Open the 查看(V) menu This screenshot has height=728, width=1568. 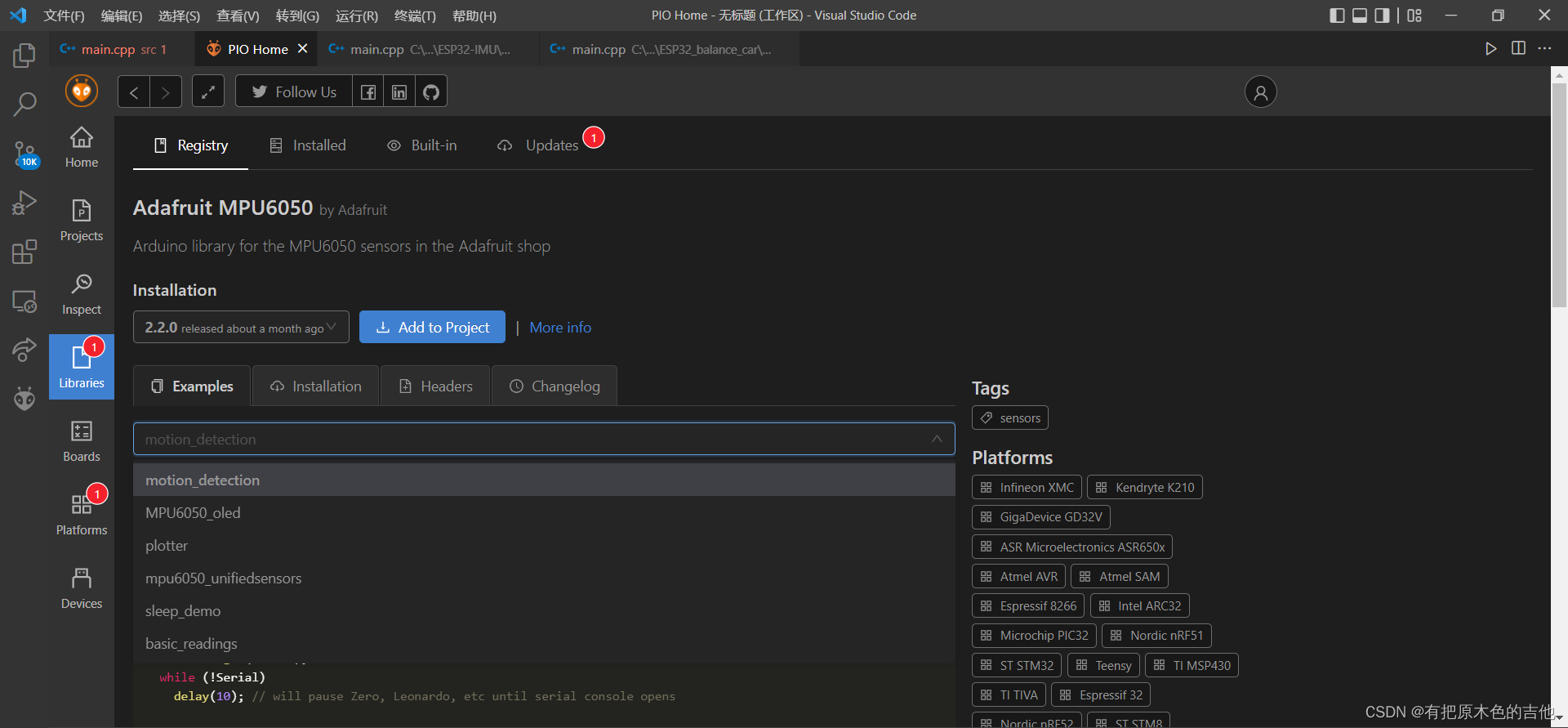coord(238,16)
